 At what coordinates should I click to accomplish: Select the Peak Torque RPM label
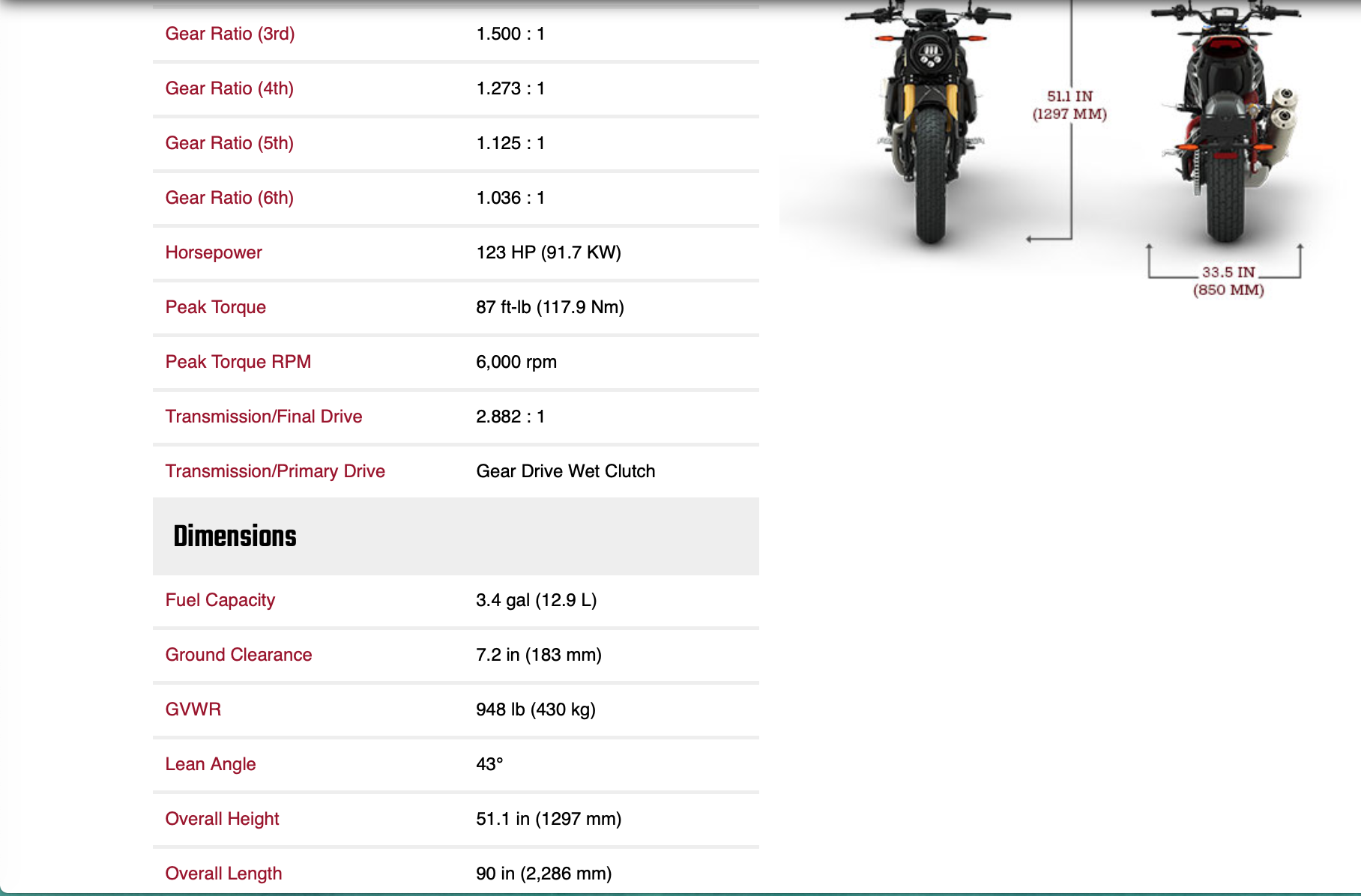point(238,362)
